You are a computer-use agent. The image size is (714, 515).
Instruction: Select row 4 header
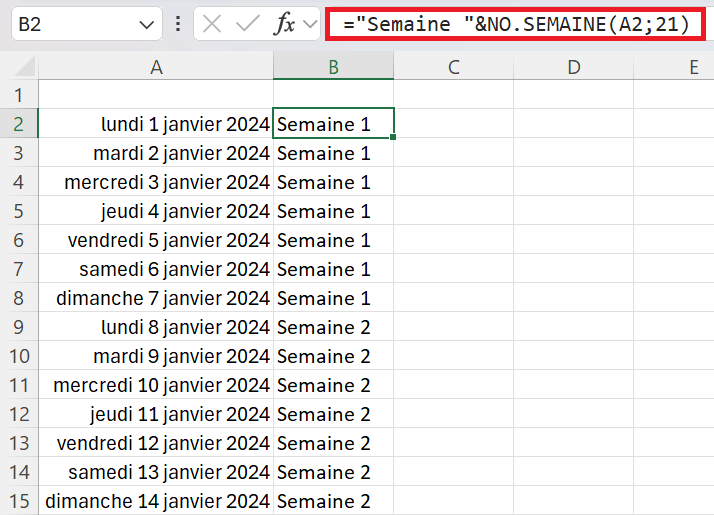pos(19,182)
